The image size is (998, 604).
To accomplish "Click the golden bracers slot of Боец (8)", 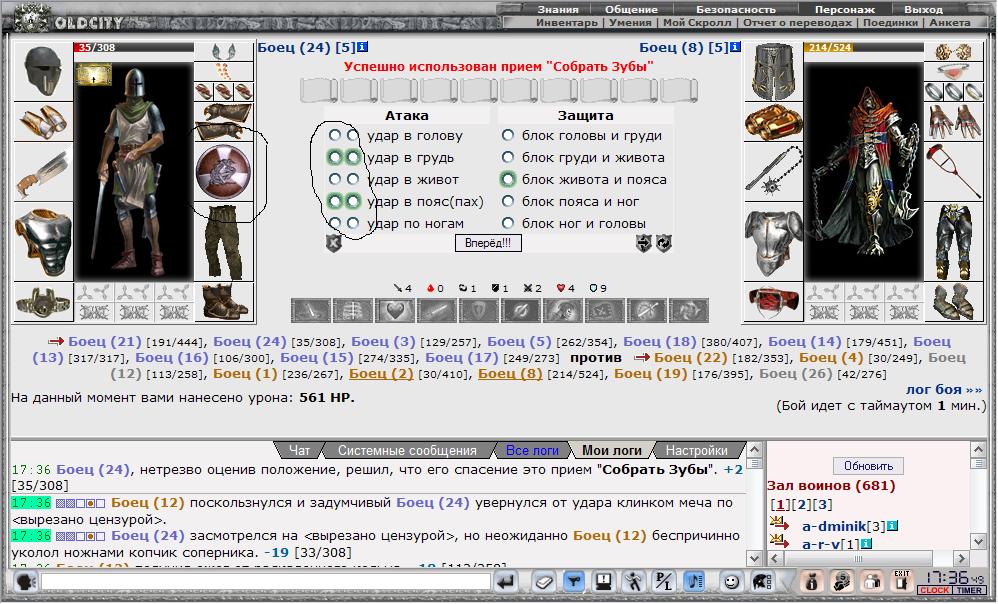I will point(773,121).
